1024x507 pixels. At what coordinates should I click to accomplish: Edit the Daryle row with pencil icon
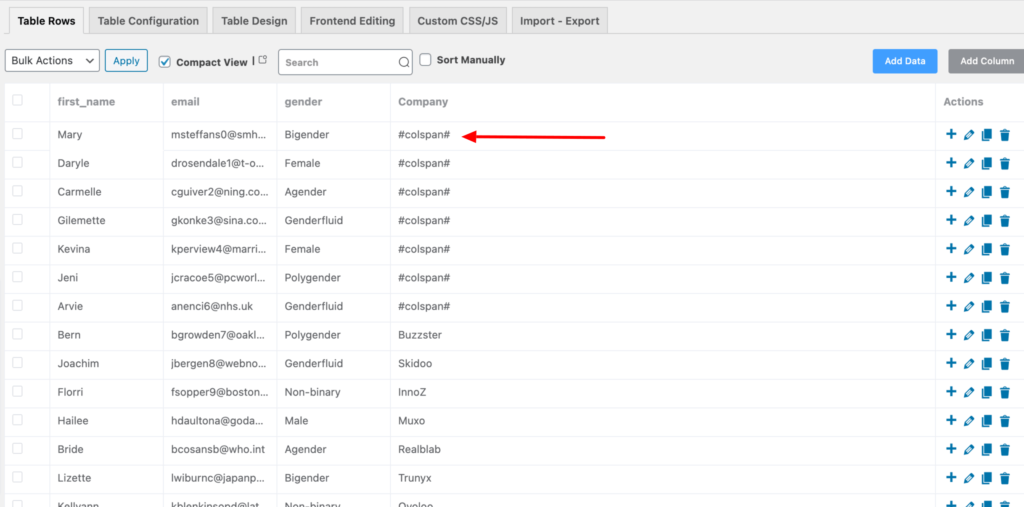(969, 164)
